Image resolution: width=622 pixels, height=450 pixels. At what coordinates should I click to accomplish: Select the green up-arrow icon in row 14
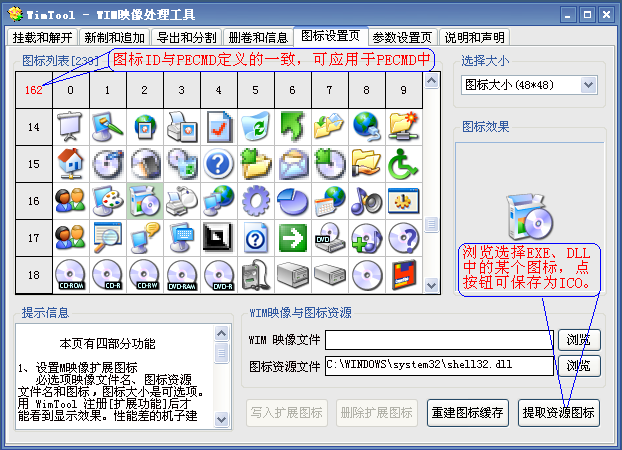(293, 127)
